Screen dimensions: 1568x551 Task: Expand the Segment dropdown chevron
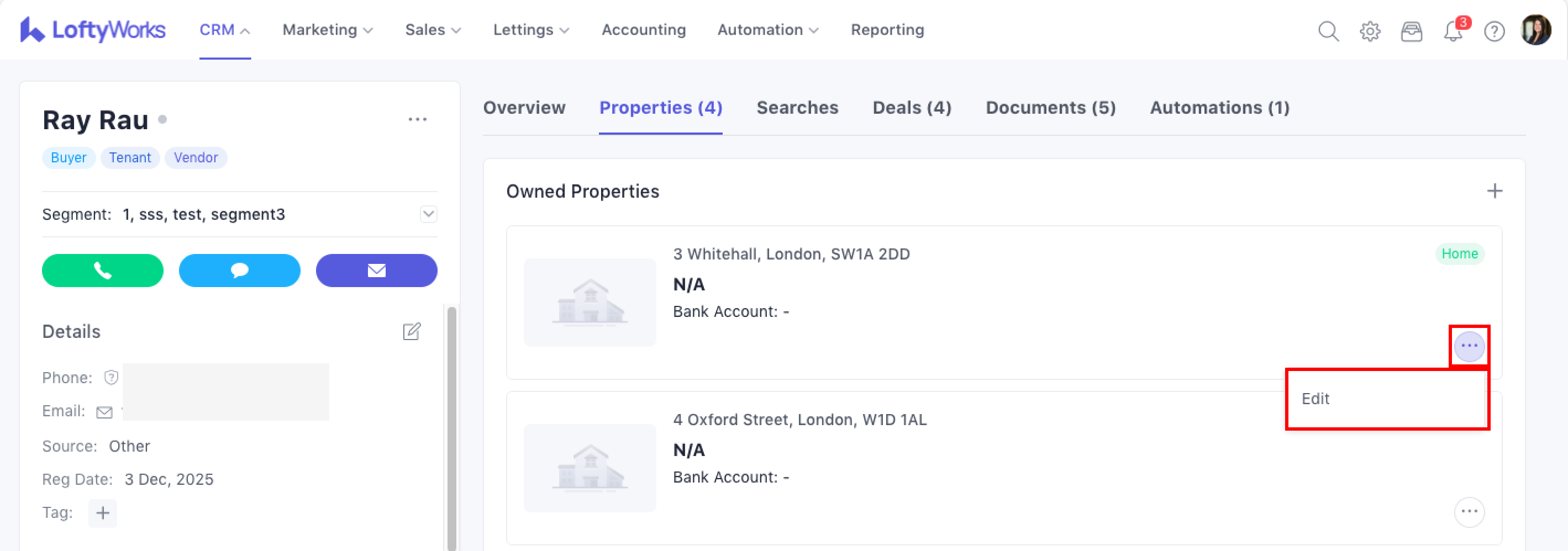click(429, 214)
